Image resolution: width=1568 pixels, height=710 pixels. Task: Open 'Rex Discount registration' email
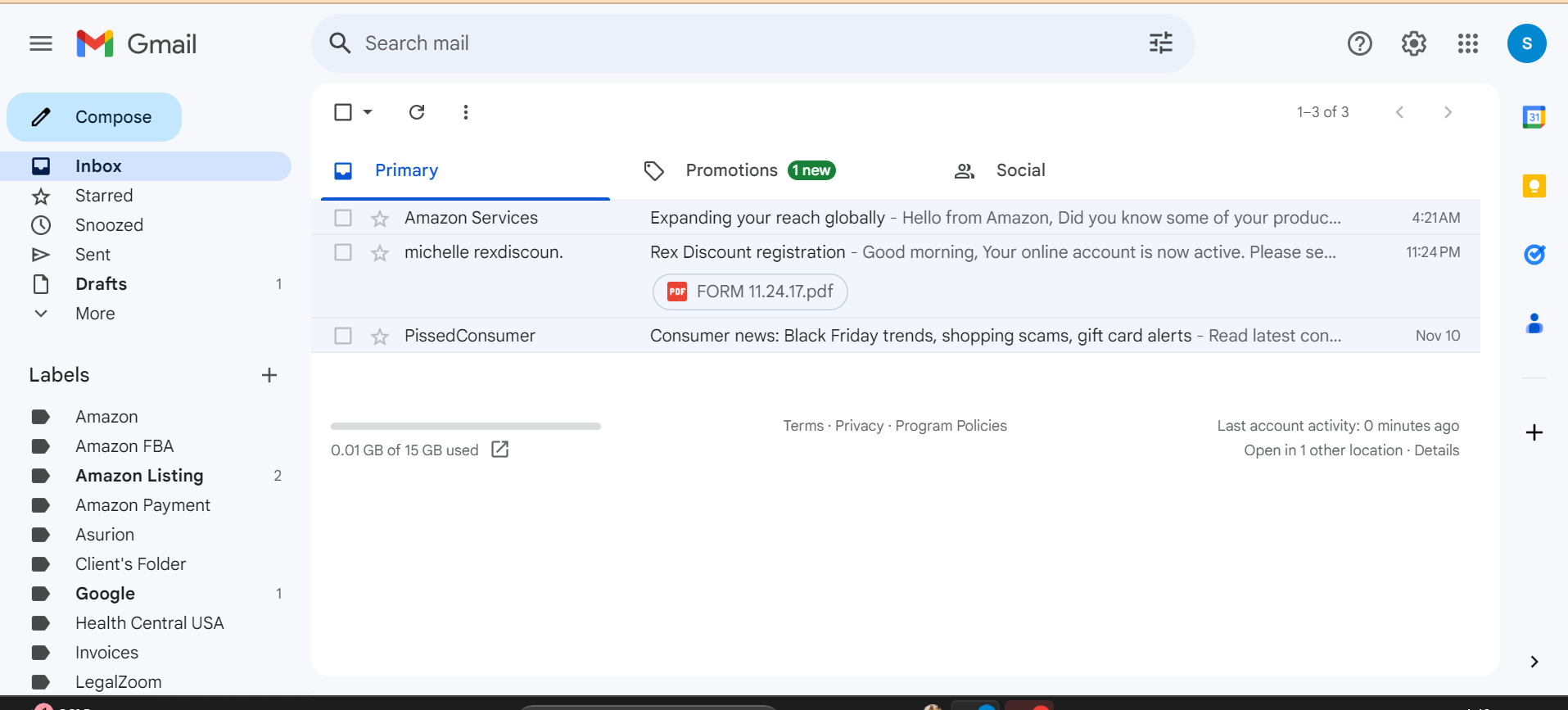coord(896,277)
